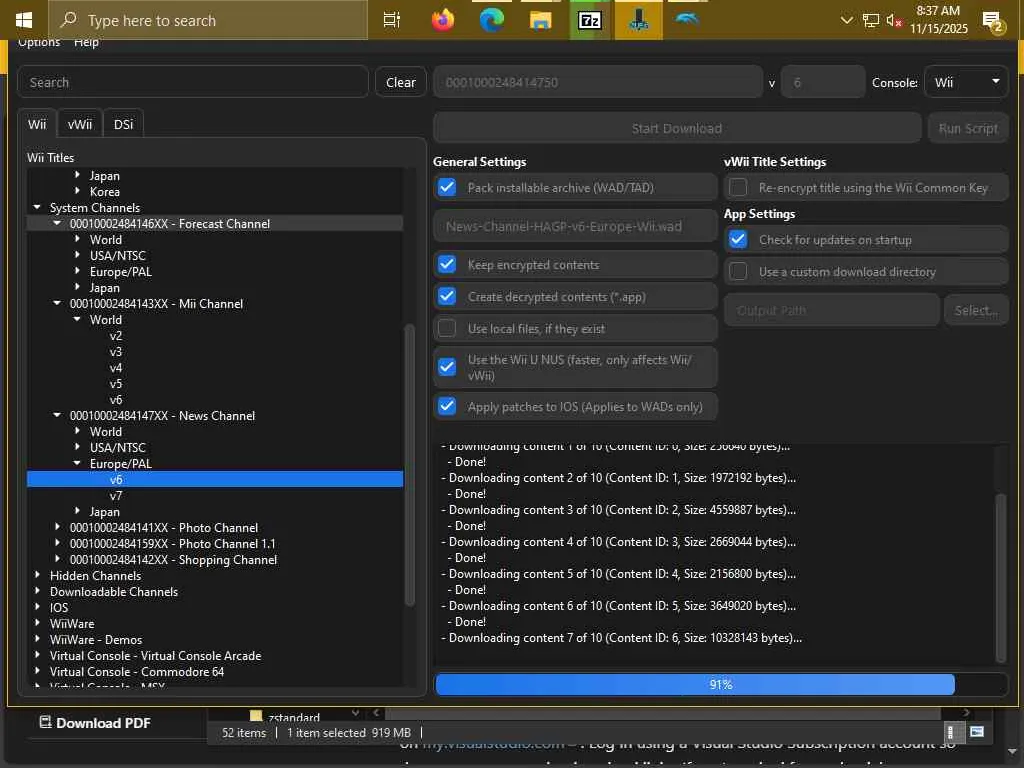
Task: Open 7-Zip from the taskbar
Action: point(590,20)
